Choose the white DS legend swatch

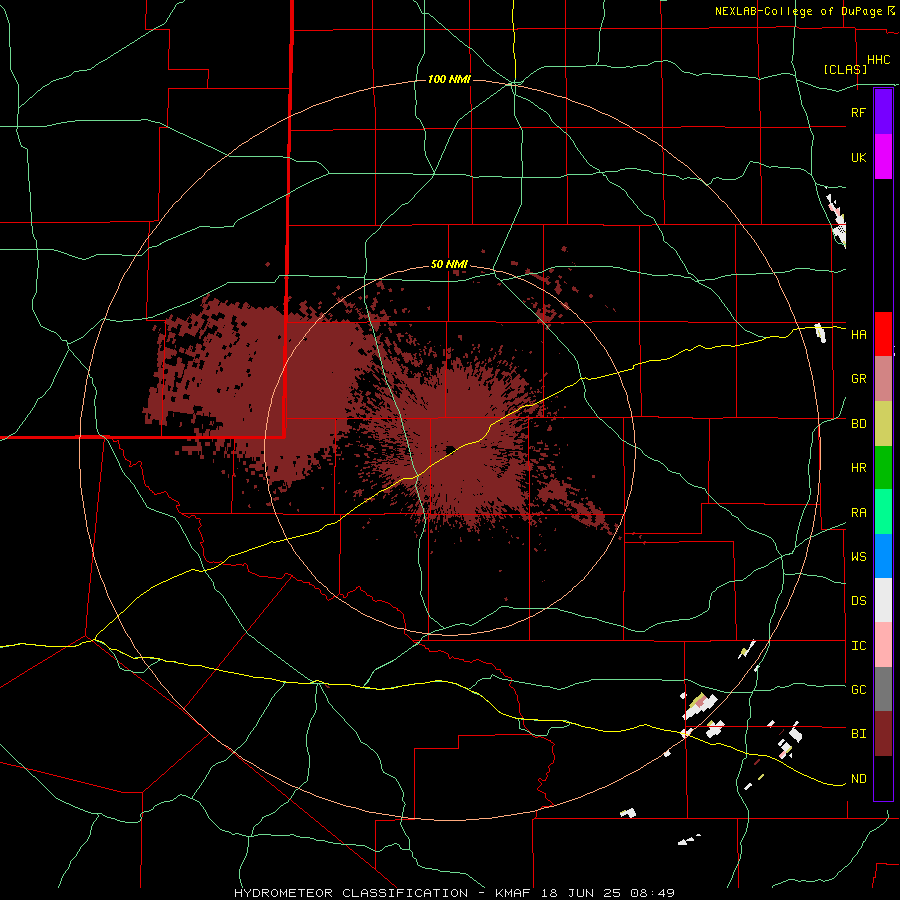click(x=883, y=600)
